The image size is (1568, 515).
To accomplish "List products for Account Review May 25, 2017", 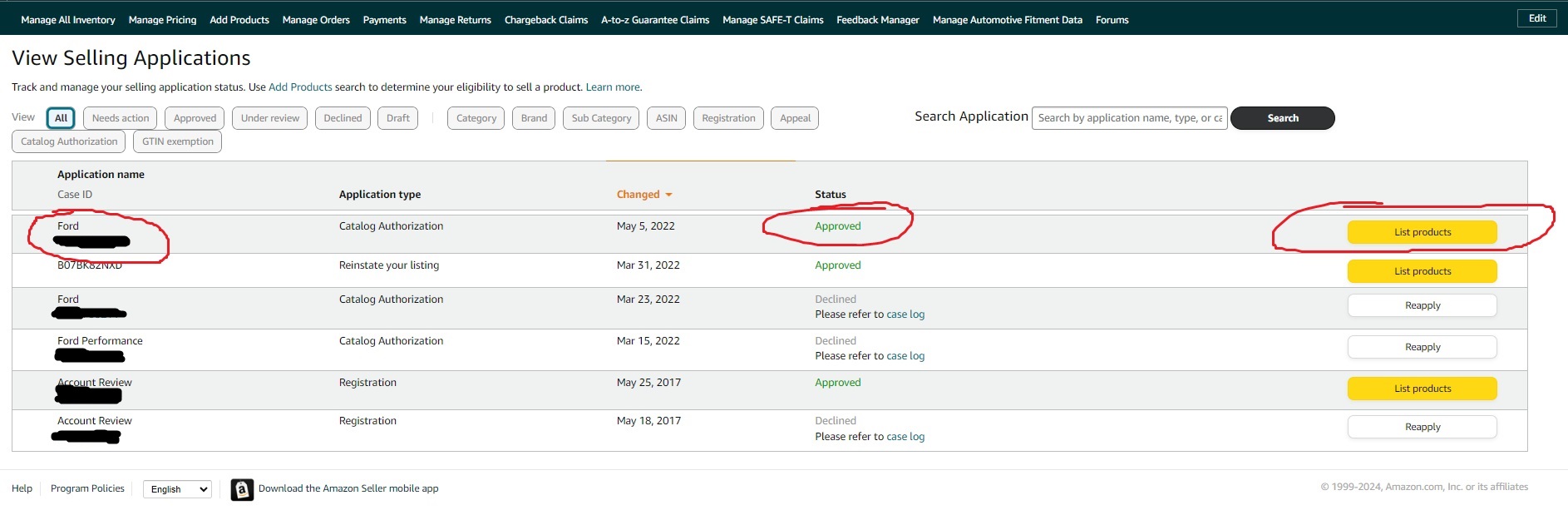I will [x=1423, y=389].
